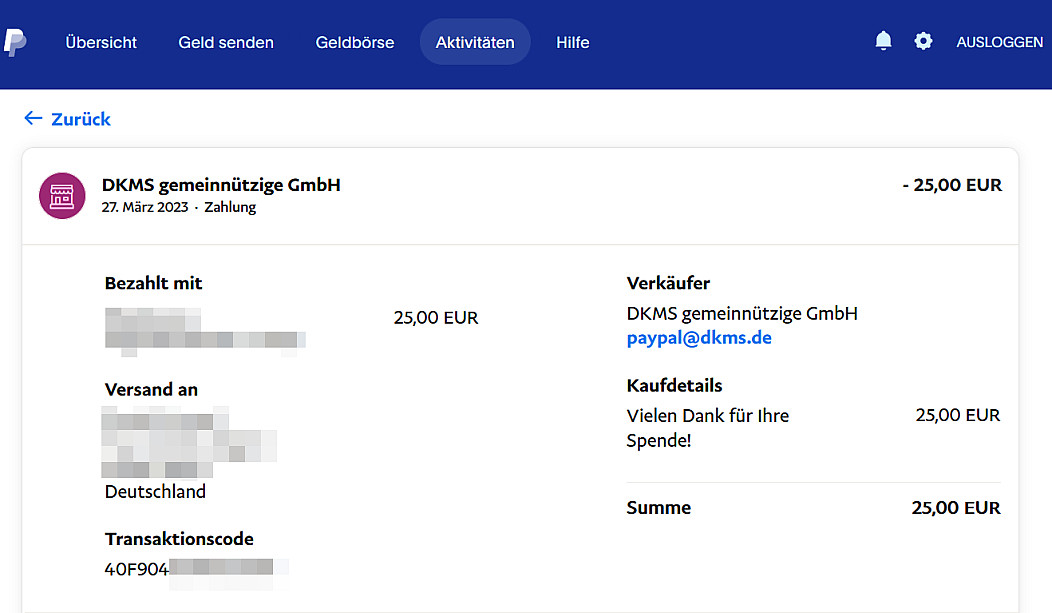This screenshot has width=1052, height=613.
Task: Open settings via the gear icon
Action: click(x=923, y=41)
